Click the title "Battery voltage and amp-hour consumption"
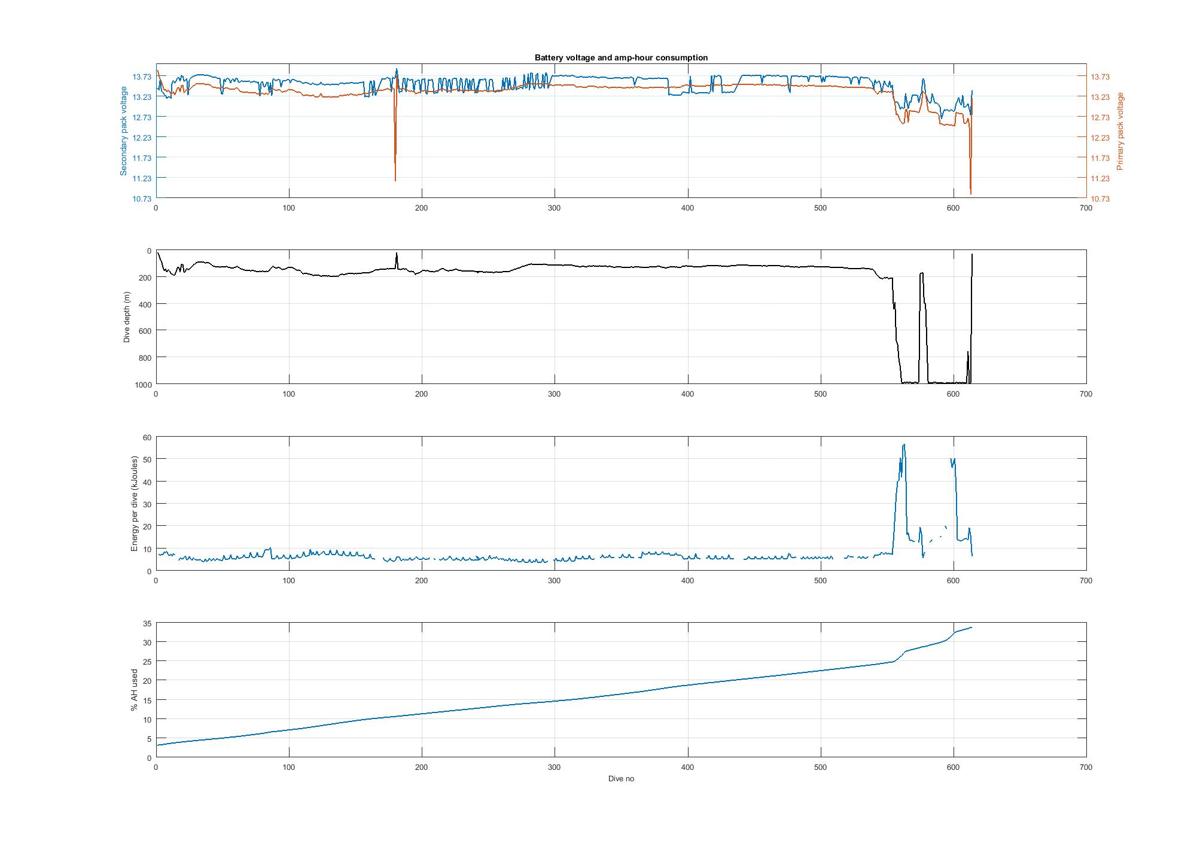This screenshot has height=851, width=1200. coord(621,58)
